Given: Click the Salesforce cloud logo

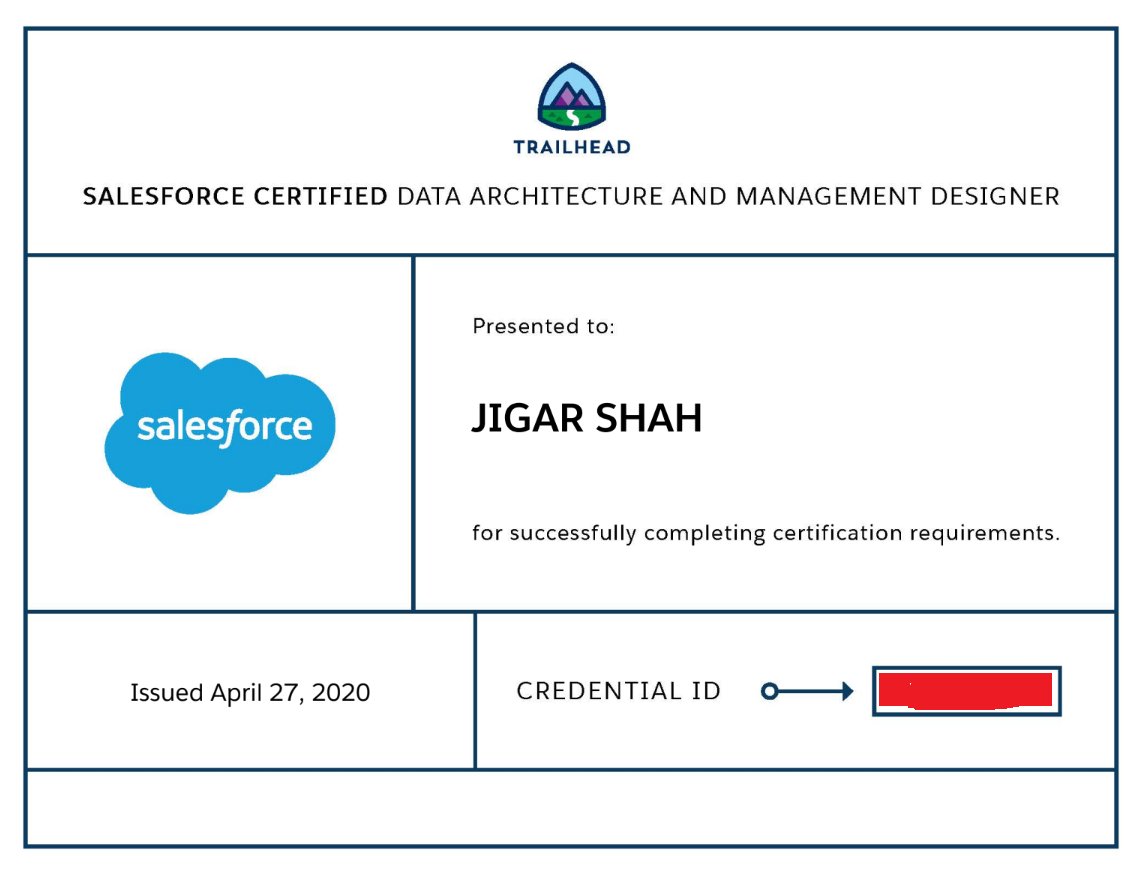Looking at the screenshot, I should [x=220, y=432].
